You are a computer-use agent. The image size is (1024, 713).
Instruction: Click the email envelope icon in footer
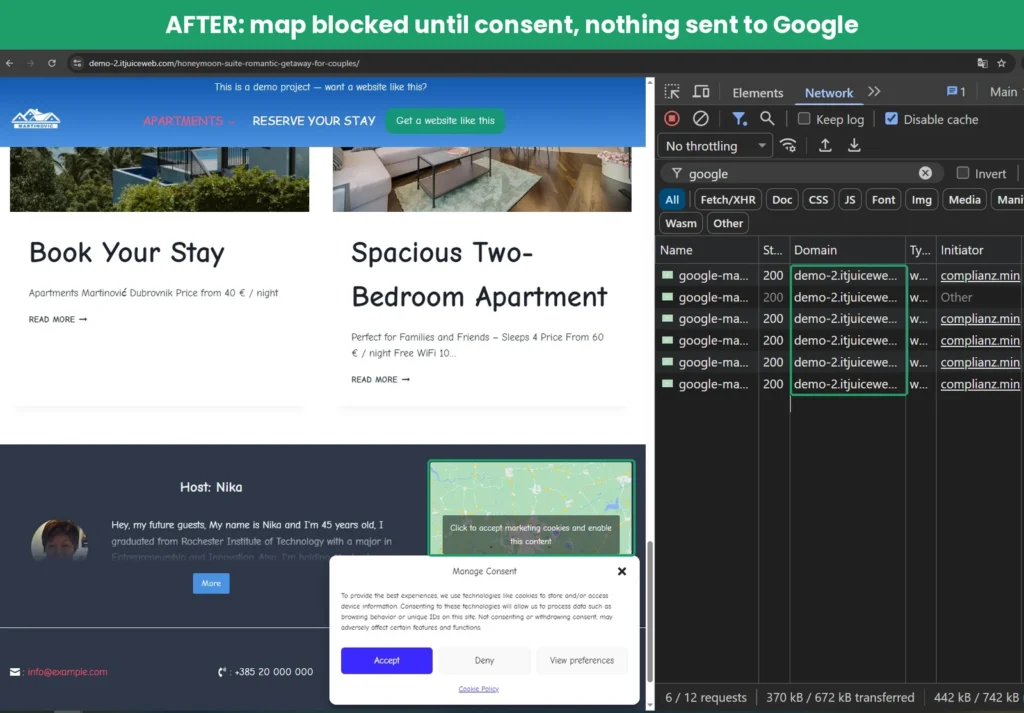(x=15, y=672)
